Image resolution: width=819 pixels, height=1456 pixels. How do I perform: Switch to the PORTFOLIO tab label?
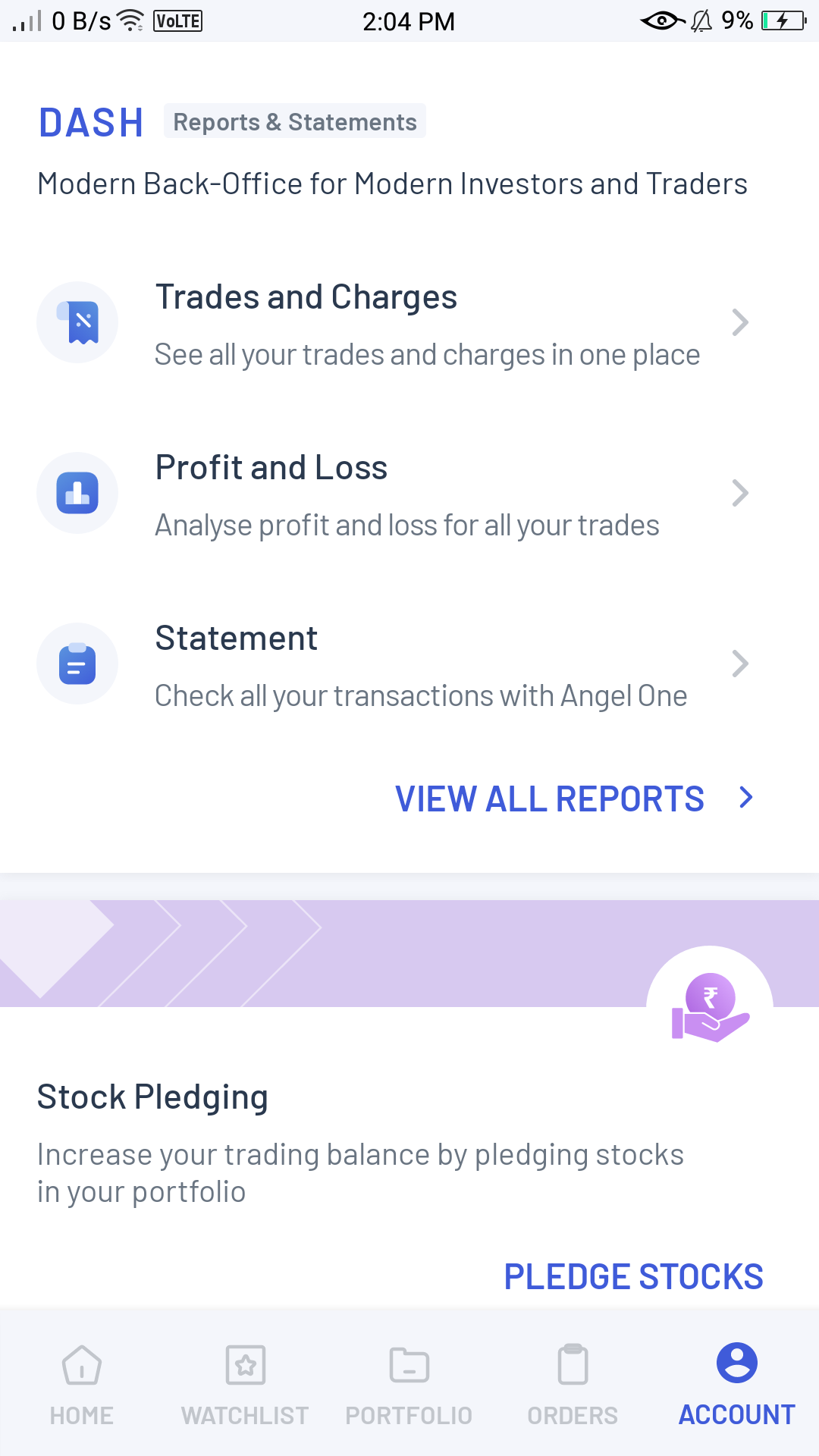[x=409, y=1416]
